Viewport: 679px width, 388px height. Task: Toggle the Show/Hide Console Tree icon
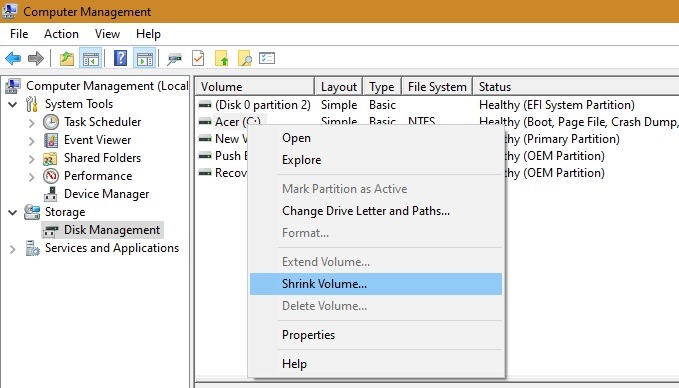coord(91,58)
